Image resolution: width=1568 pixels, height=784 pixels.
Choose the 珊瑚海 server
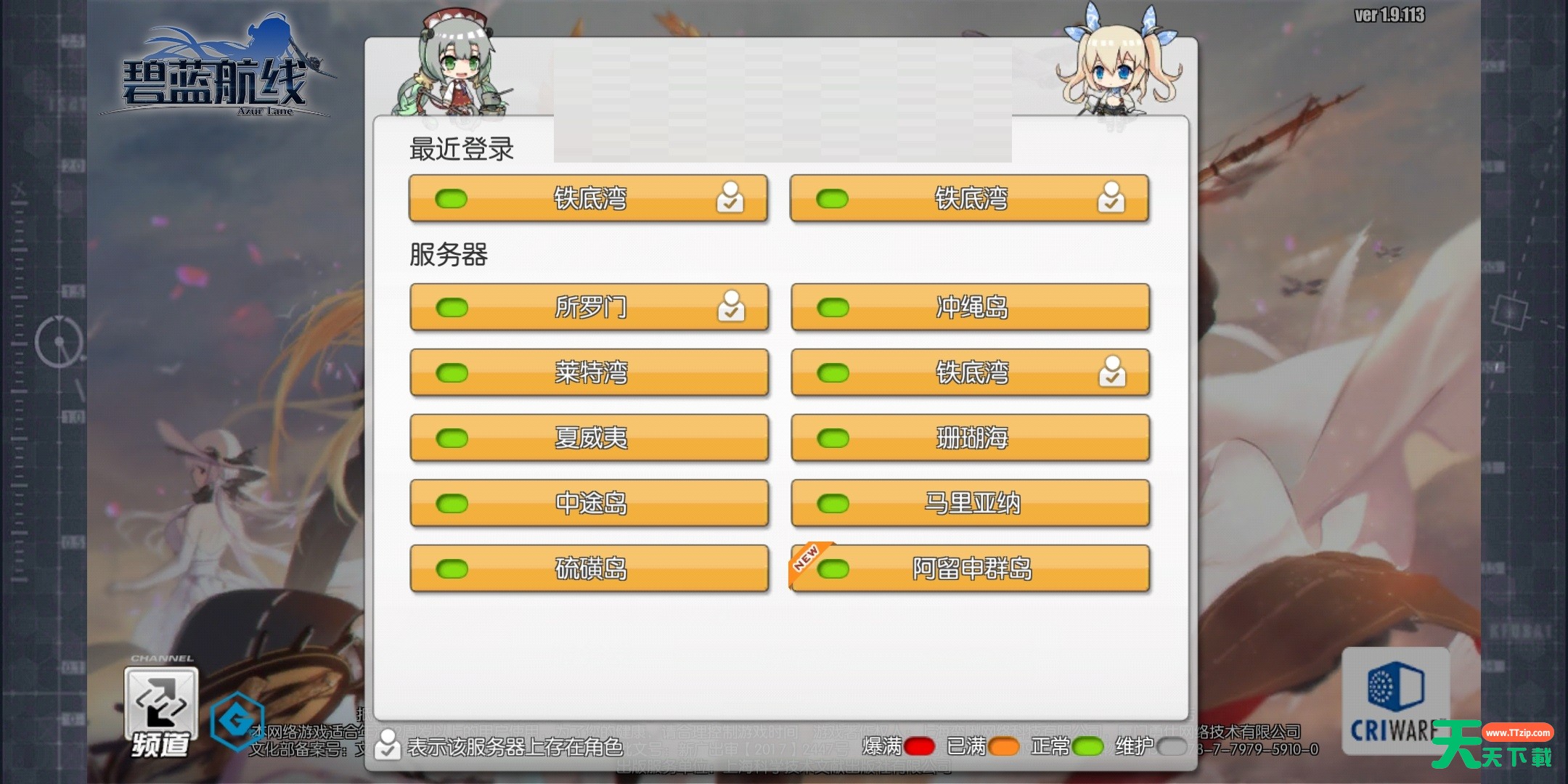tap(970, 438)
